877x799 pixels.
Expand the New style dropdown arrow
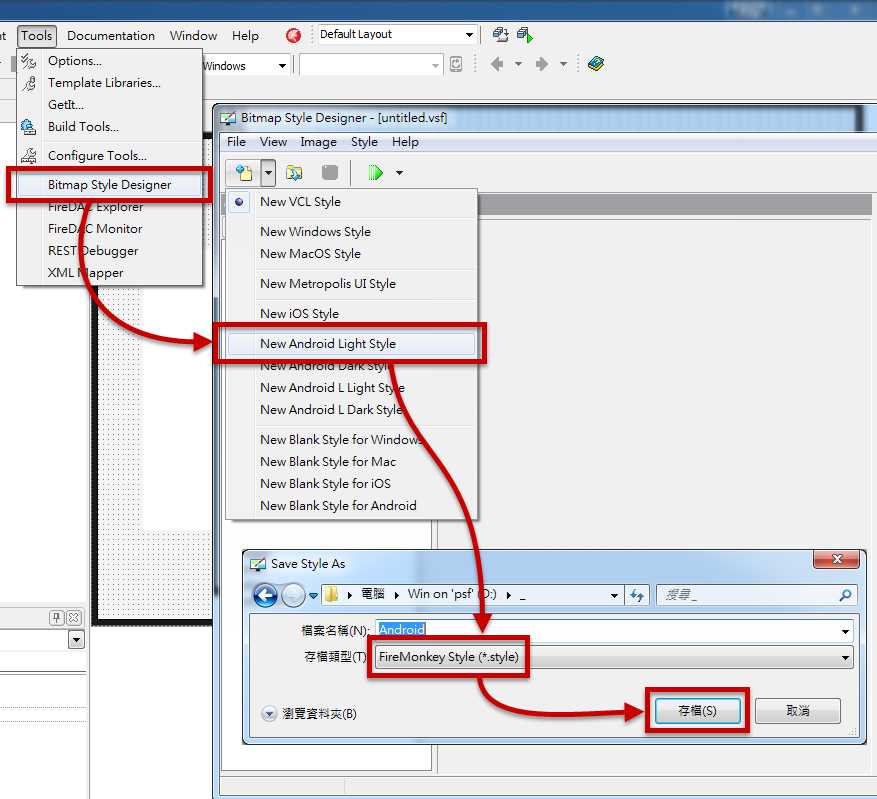[x=268, y=173]
